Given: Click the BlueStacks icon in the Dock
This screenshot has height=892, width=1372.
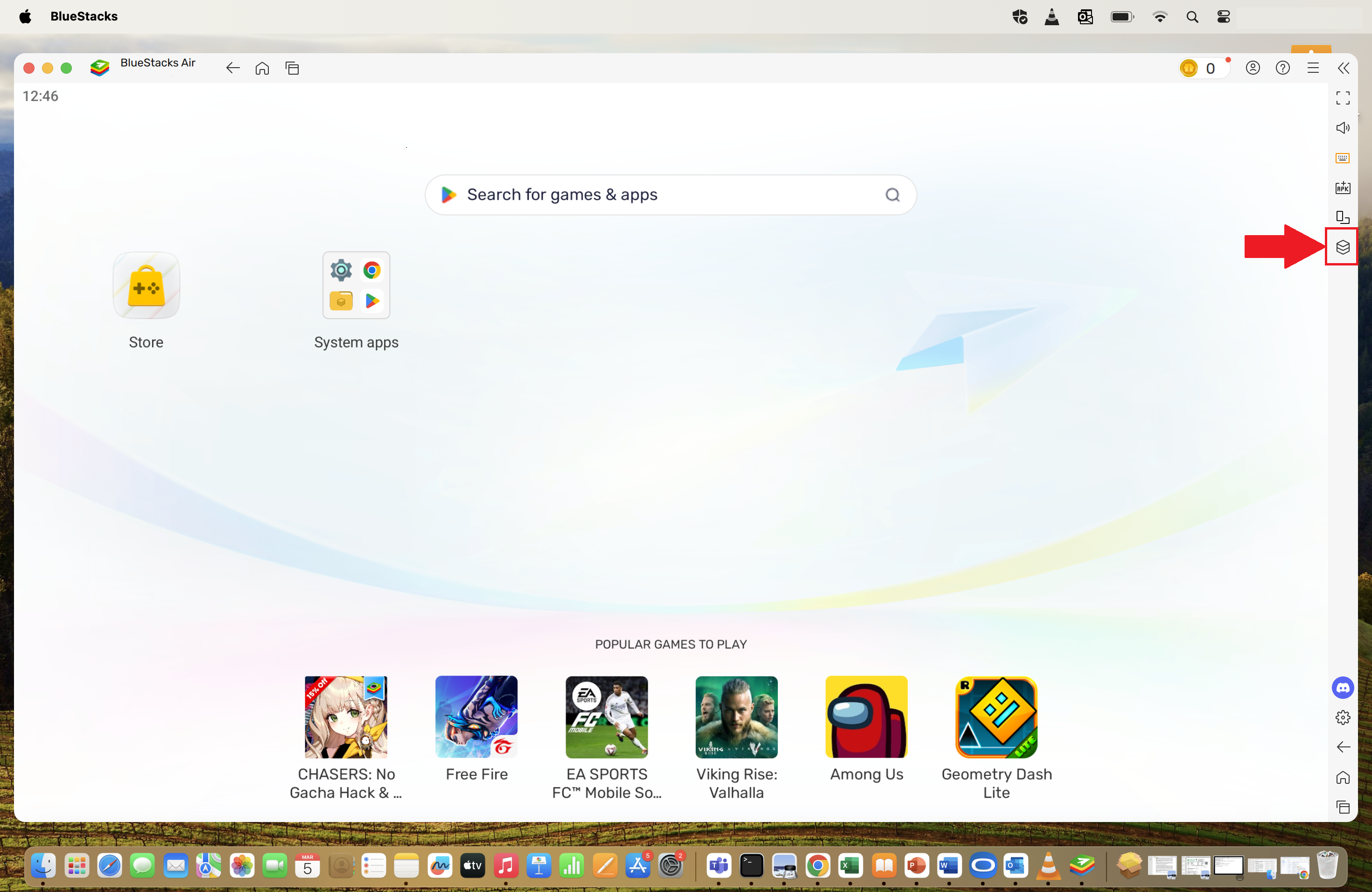Looking at the screenshot, I should tap(1081, 865).
